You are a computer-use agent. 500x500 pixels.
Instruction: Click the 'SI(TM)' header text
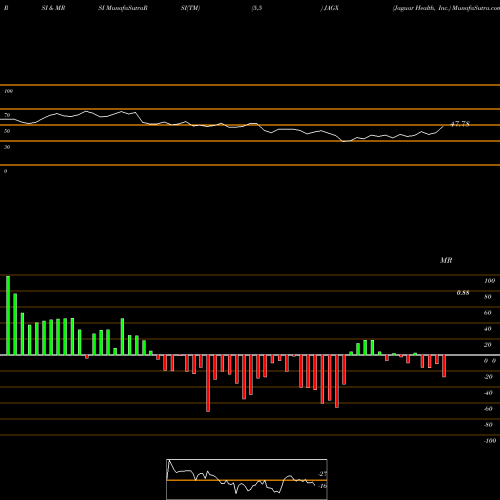190,8
